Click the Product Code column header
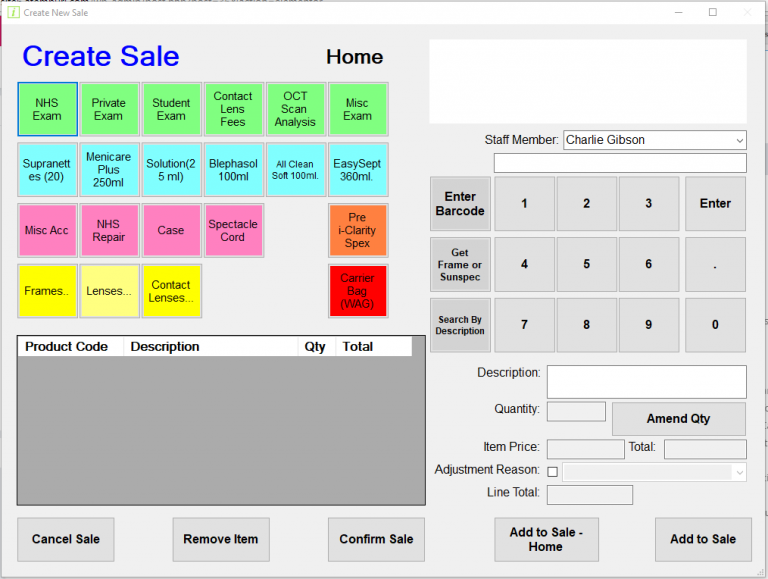 click(71, 347)
